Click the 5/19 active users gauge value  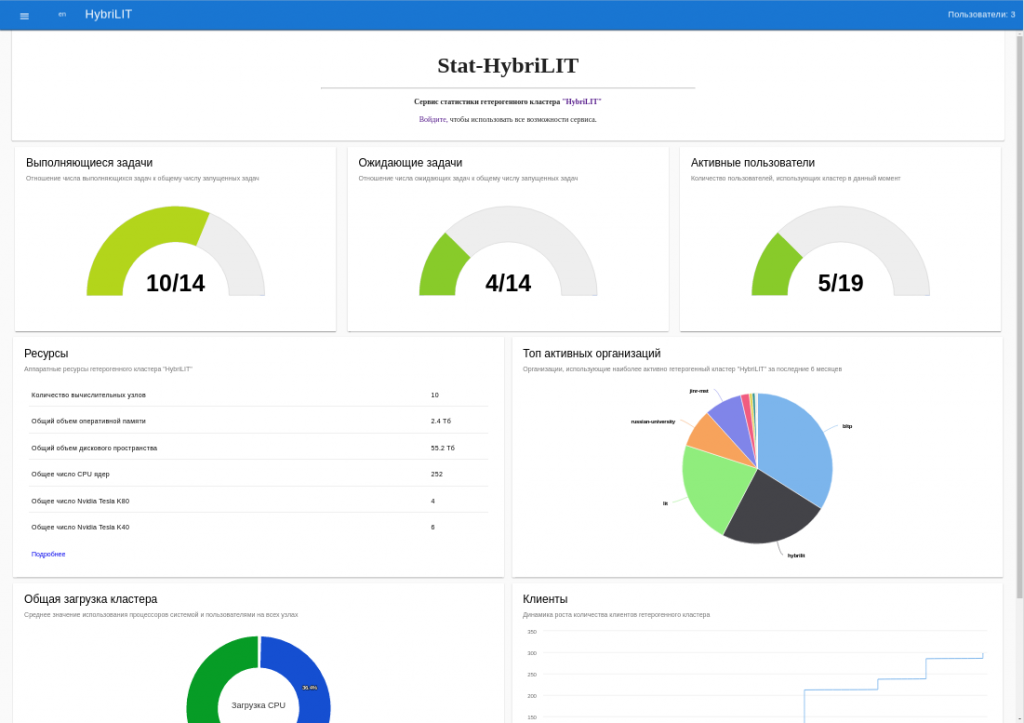point(840,283)
